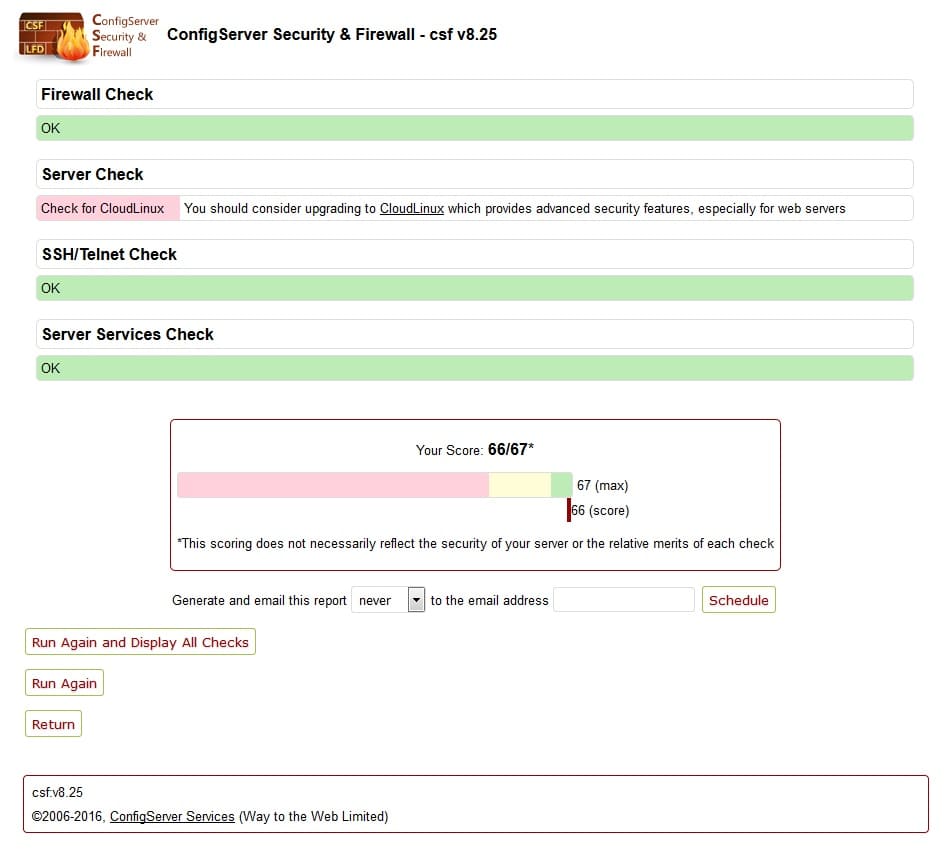
Task: Click the 'to the email address' label
Action: [x=489, y=600]
